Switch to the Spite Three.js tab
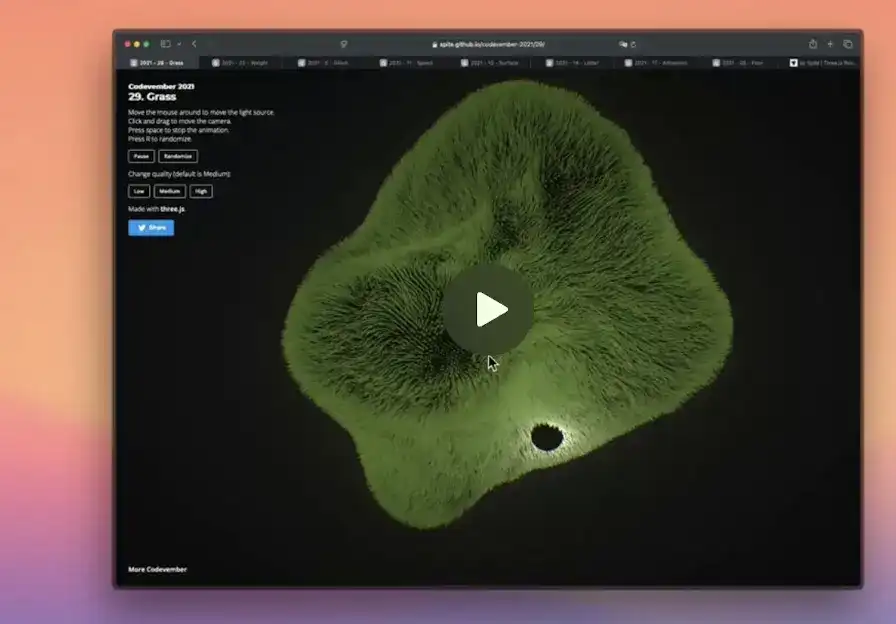The width and height of the screenshot is (896, 624). pyautogui.click(x=822, y=63)
